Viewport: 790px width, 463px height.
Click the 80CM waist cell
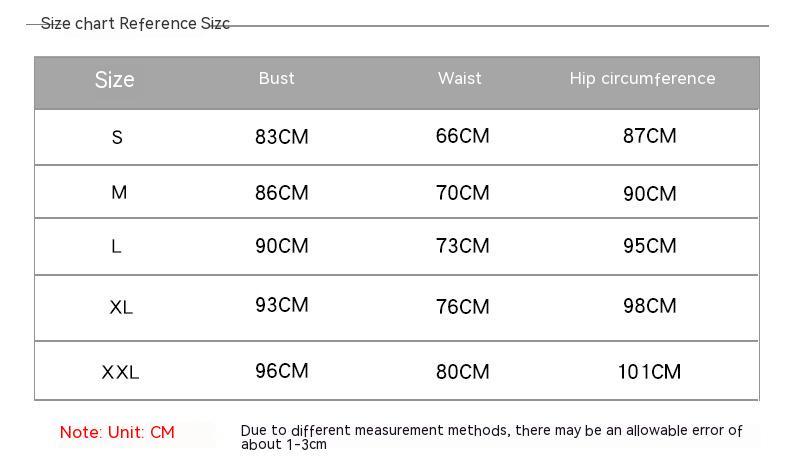coord(463,372)
